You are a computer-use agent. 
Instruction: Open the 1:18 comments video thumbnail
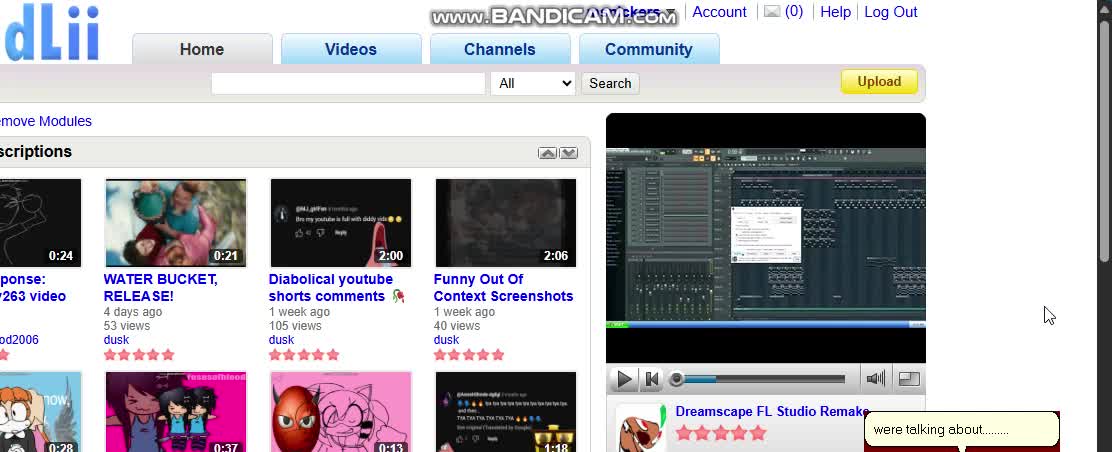coord(506,412)
